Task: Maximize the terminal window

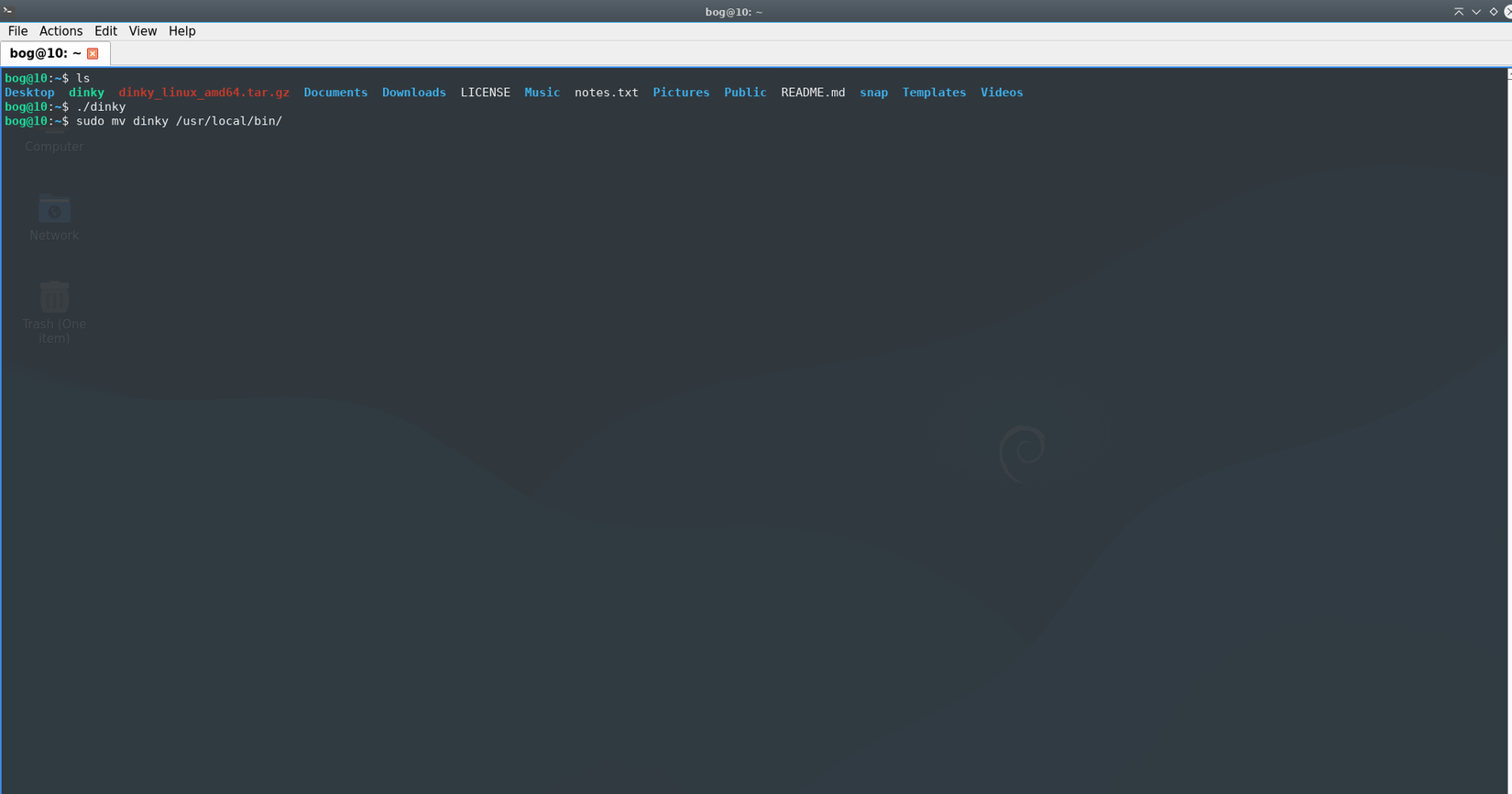Action: tap(1494, 12)
